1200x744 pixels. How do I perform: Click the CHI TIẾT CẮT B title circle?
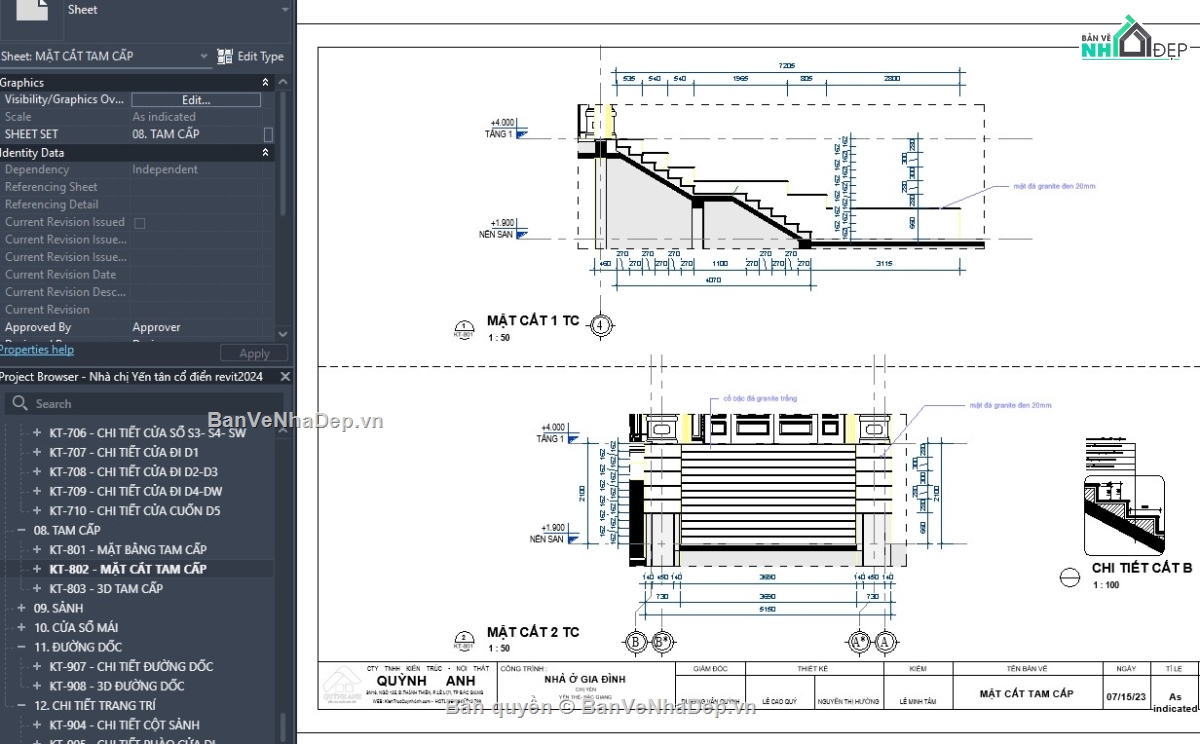[1071, 577]
